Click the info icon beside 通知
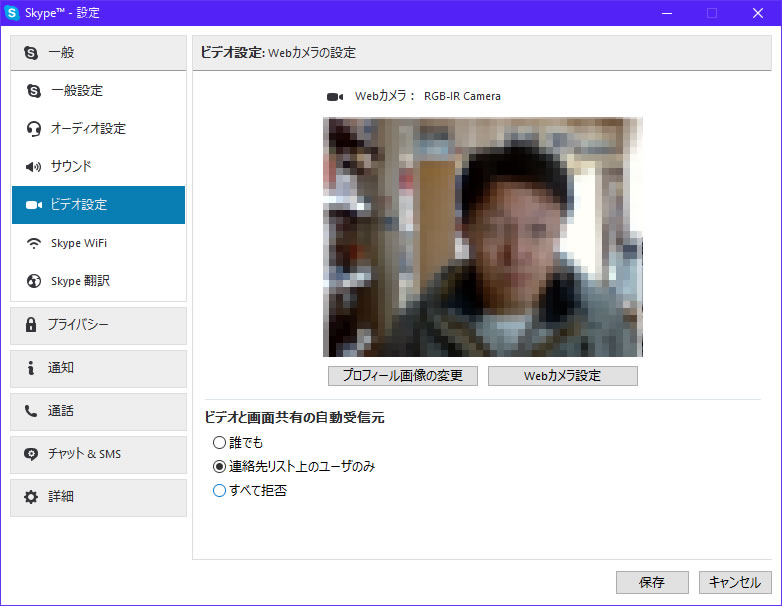Viewport: 782px width, 606px height. [x=31, y=368]
